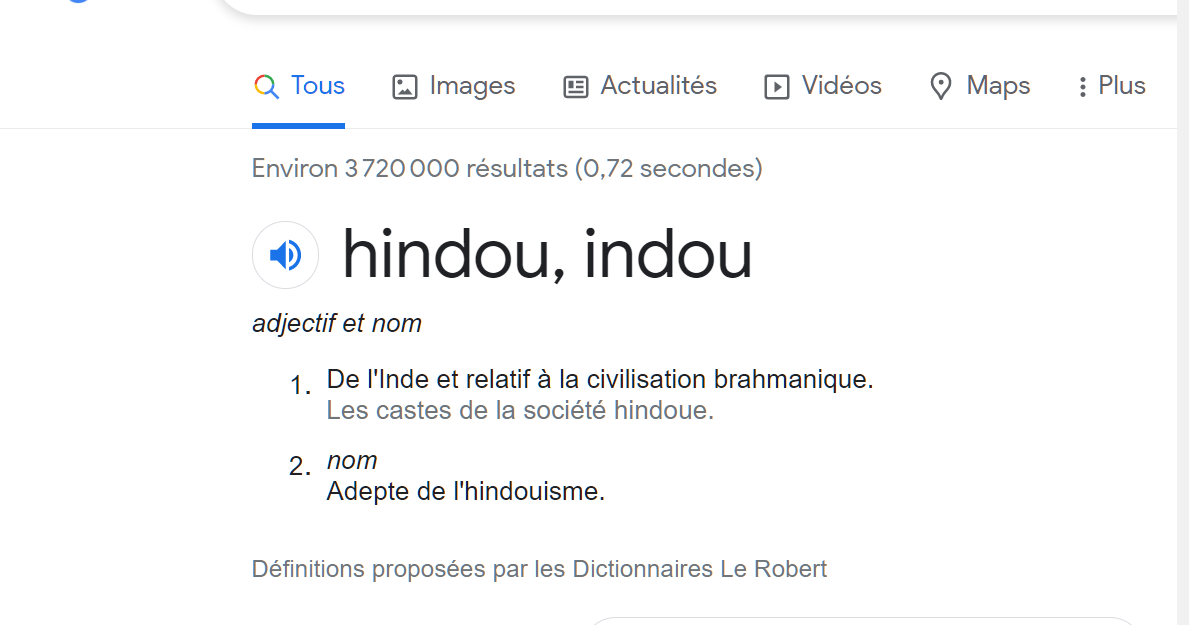1189x625 pixels.
Task: Select the Tous tab label
Action: click(318, 86)
